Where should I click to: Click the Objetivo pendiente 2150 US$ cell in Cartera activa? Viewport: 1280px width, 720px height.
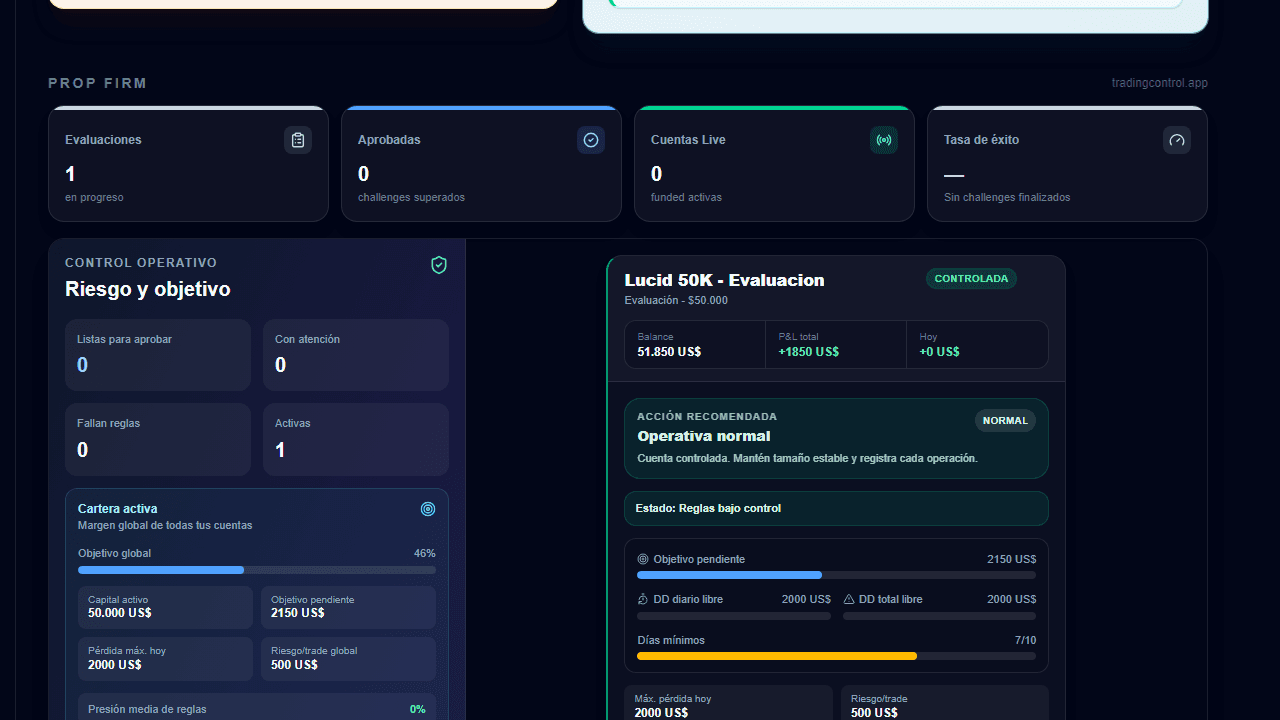tap(348, 607)
